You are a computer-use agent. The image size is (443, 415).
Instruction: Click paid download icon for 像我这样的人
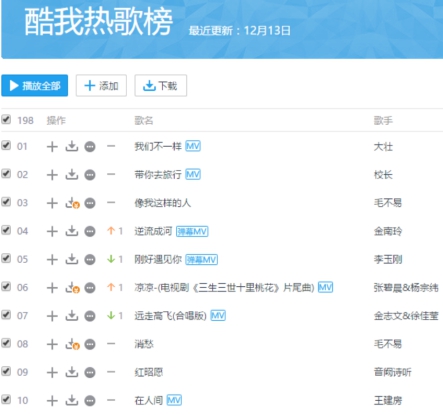72,203
